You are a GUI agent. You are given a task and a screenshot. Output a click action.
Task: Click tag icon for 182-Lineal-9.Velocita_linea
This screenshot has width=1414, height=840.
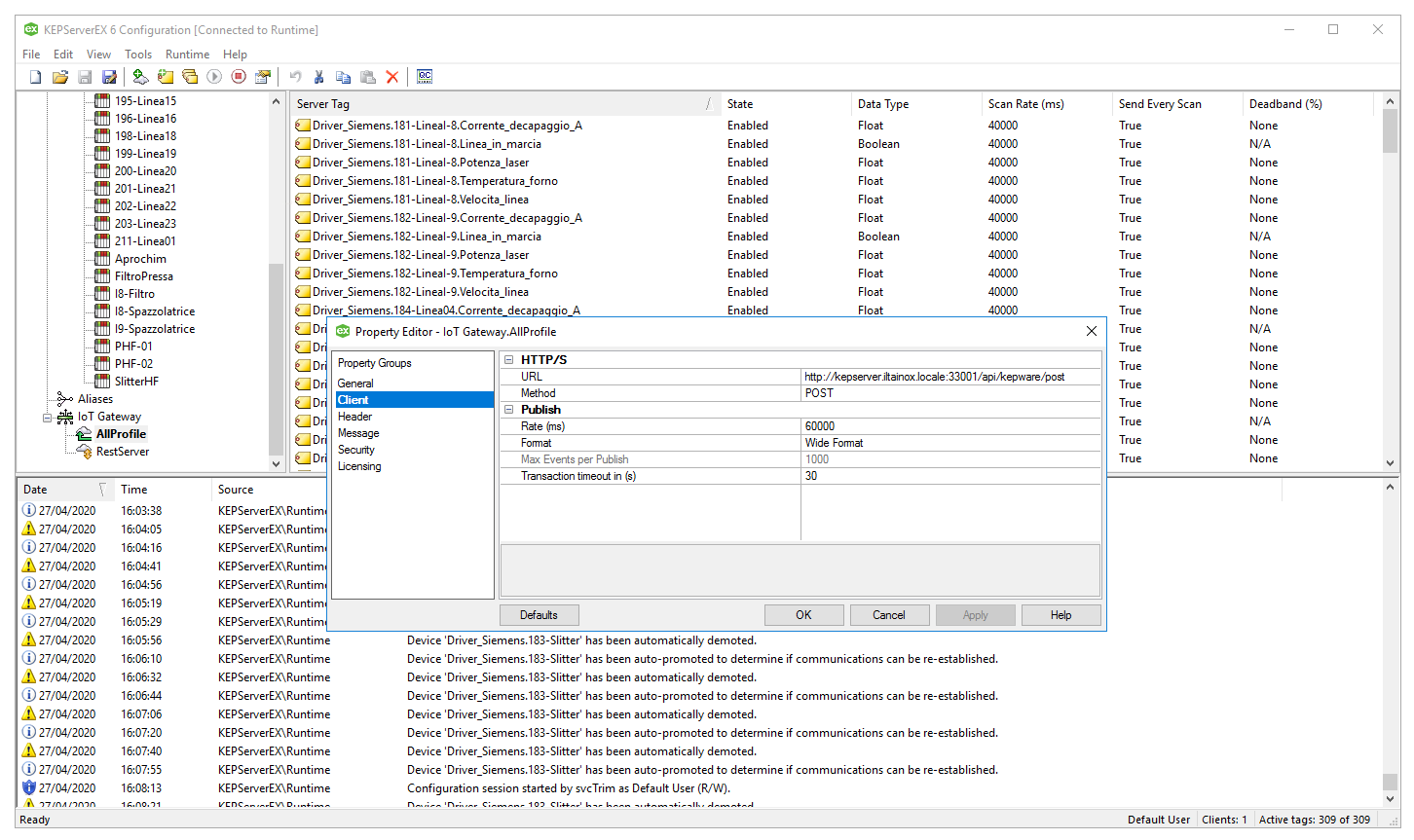point(303,292)
